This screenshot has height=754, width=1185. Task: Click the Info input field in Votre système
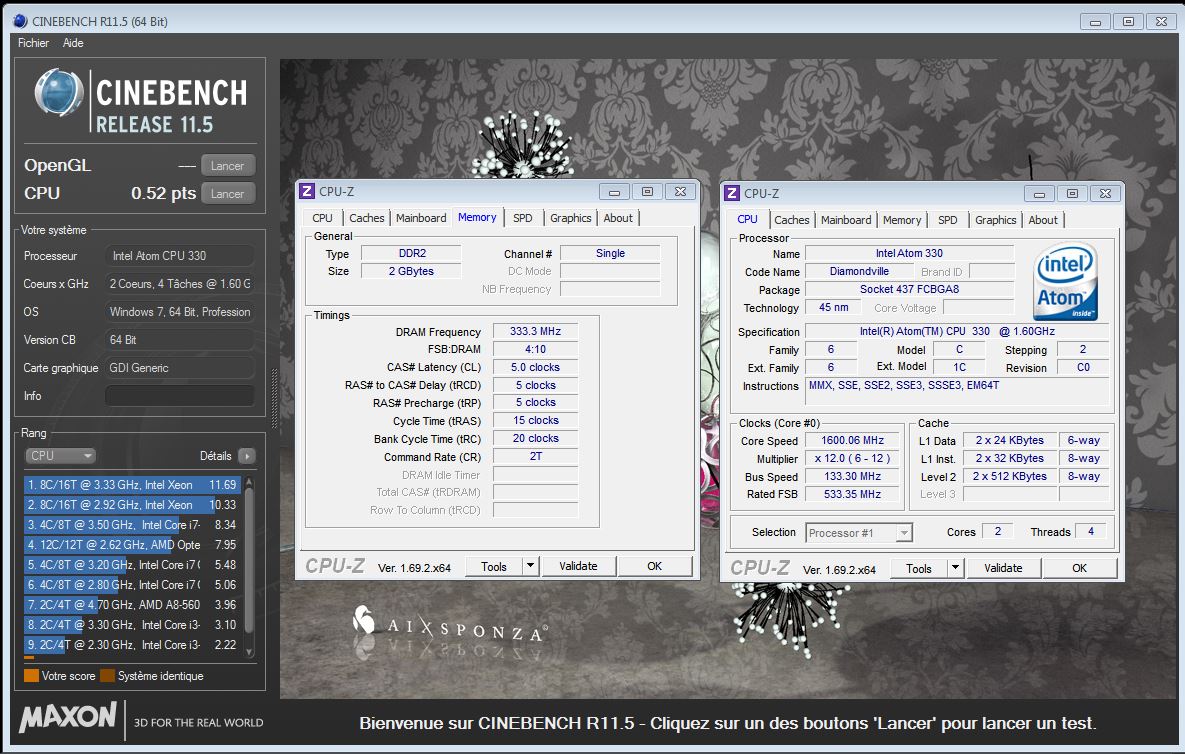(180, 396)
